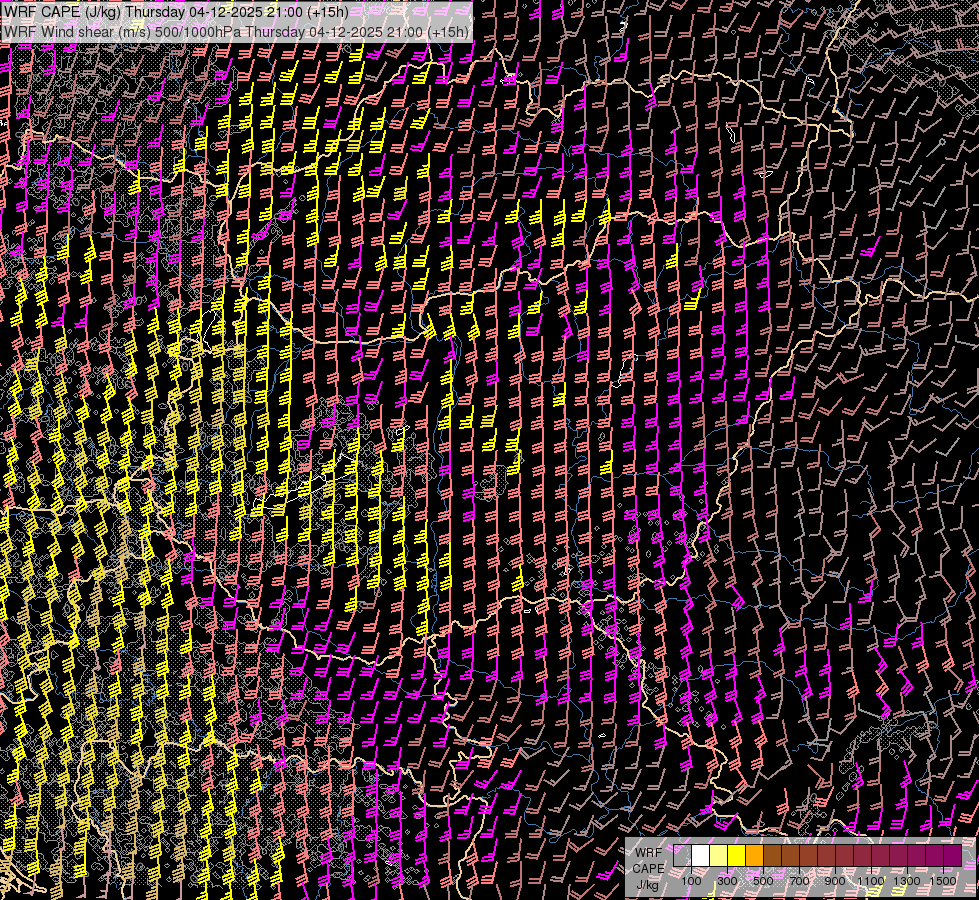This screenshot has width=979, height=900.
Task: Click the 900 legend tick label
Action: 835,881
